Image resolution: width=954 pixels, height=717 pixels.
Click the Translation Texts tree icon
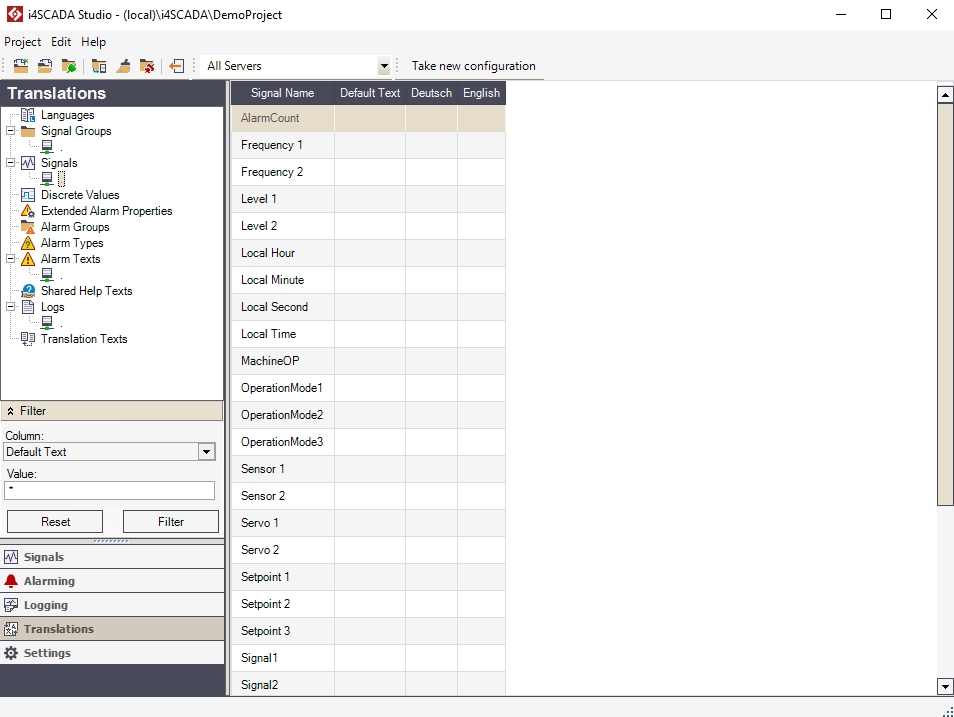click(28, 339)
